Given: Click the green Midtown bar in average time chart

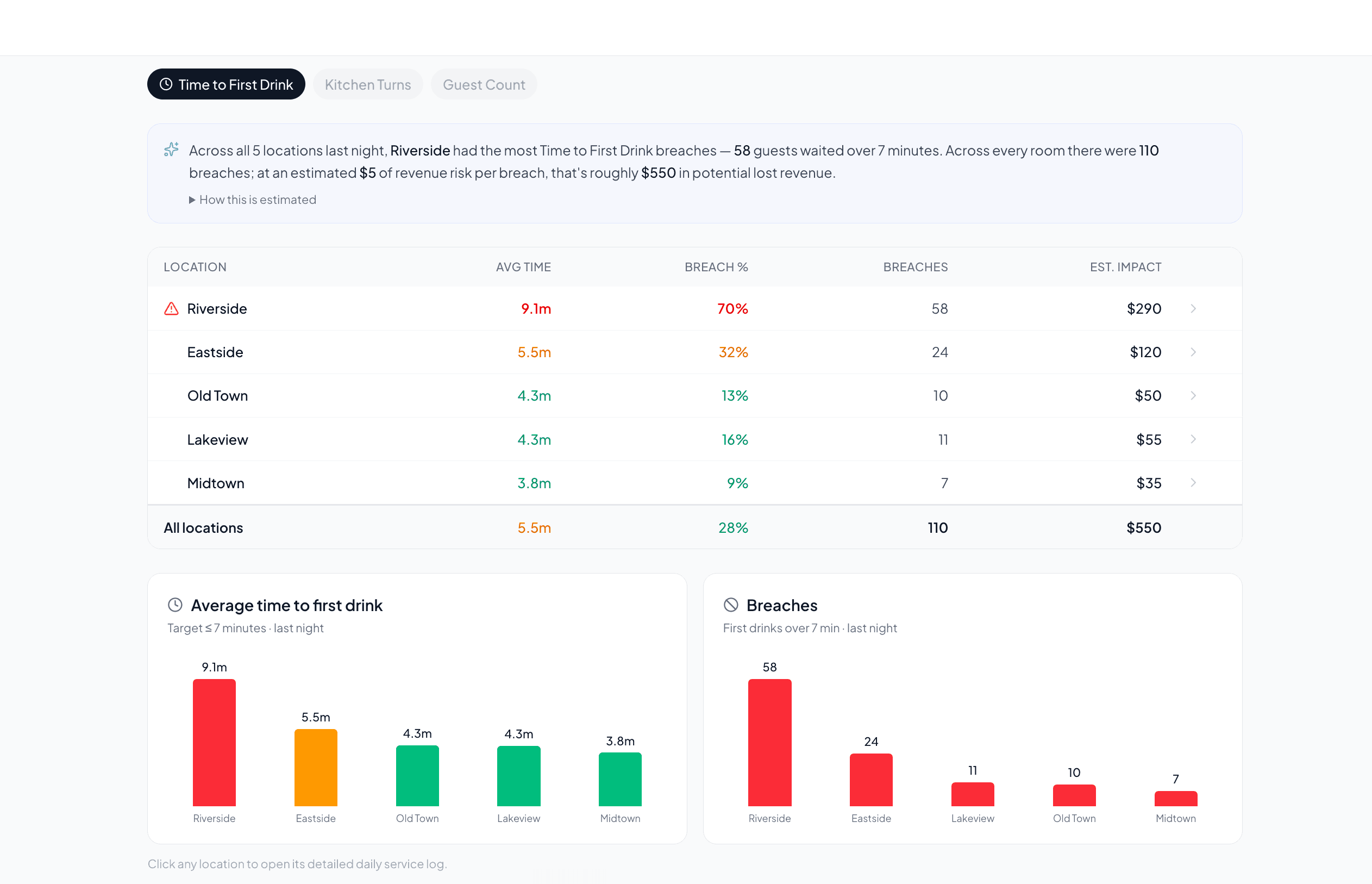Looking at the screenshot, I should tap(620, 780).
